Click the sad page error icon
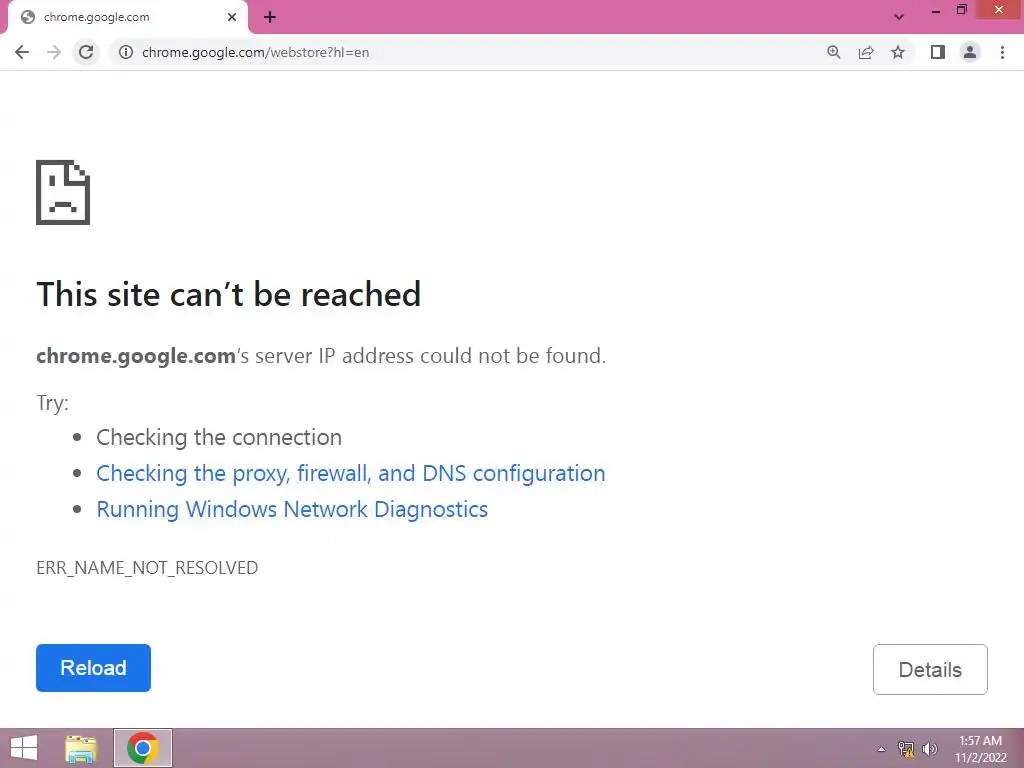The image size is (1024, 768). coord(63,192)
